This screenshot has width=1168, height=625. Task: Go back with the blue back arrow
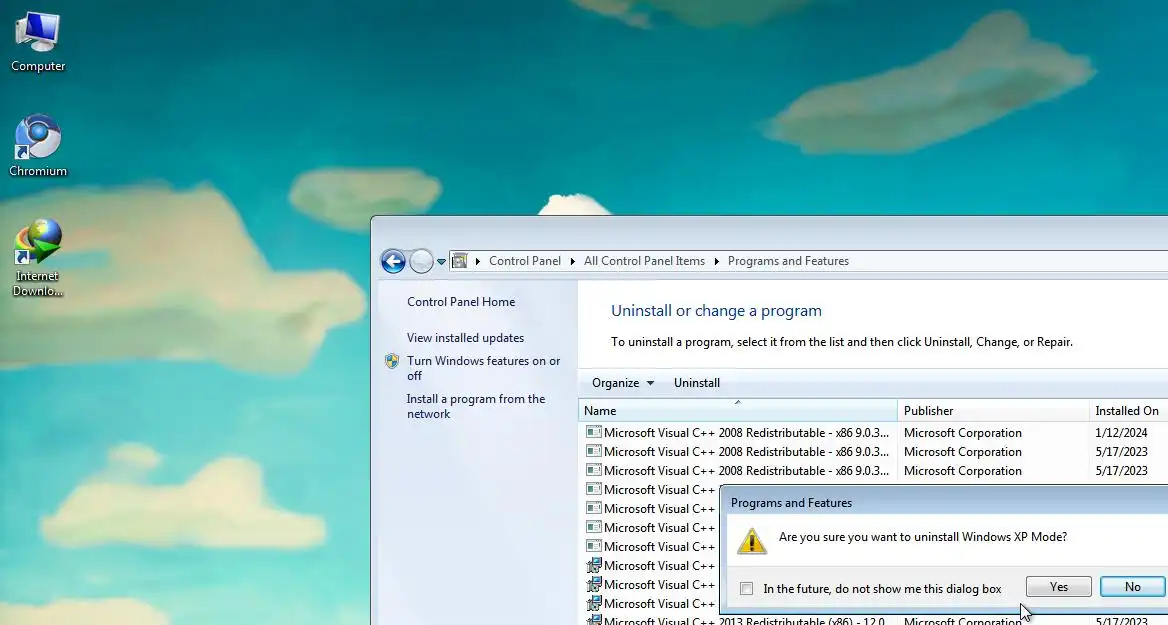click(x=393, y=261)
